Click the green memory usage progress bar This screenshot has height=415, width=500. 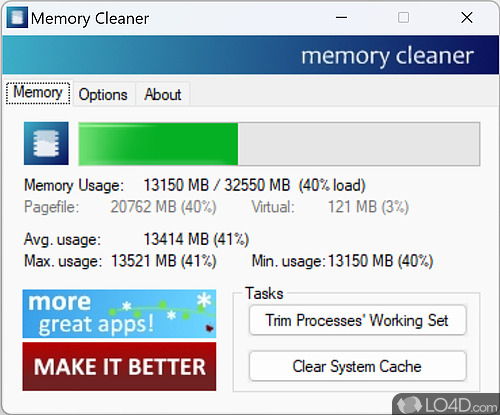[x=279, y=144]
